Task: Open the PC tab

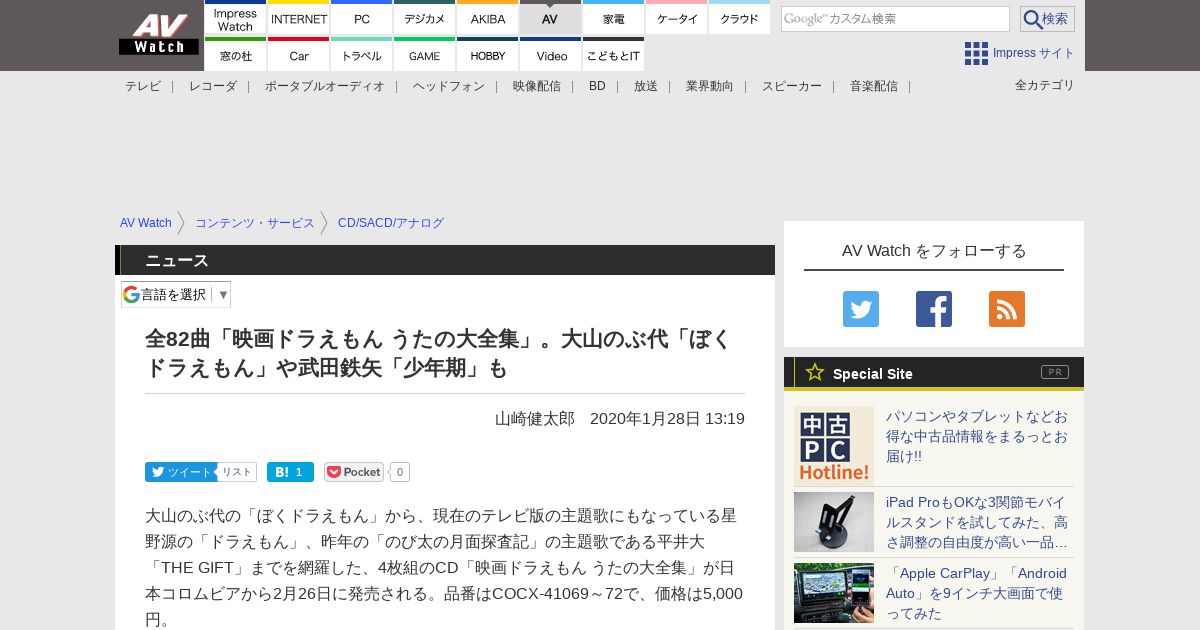Action: click(x=362, y=18)
